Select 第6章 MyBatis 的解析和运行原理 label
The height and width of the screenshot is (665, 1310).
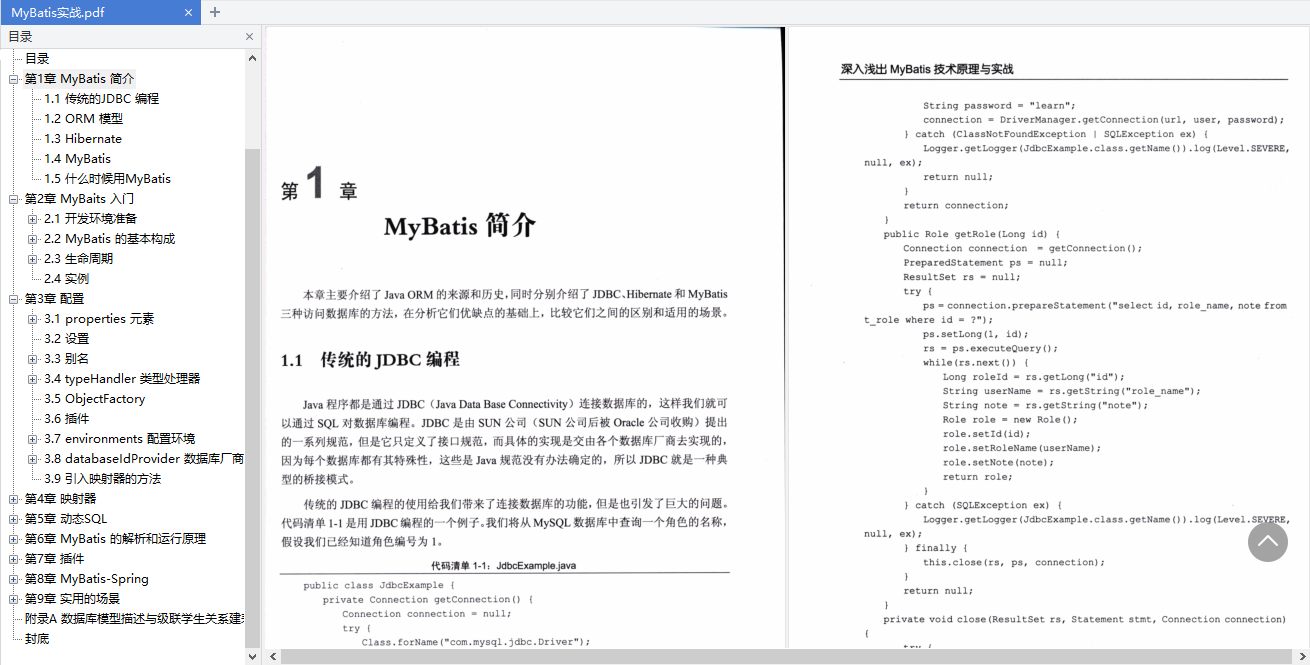115,539
